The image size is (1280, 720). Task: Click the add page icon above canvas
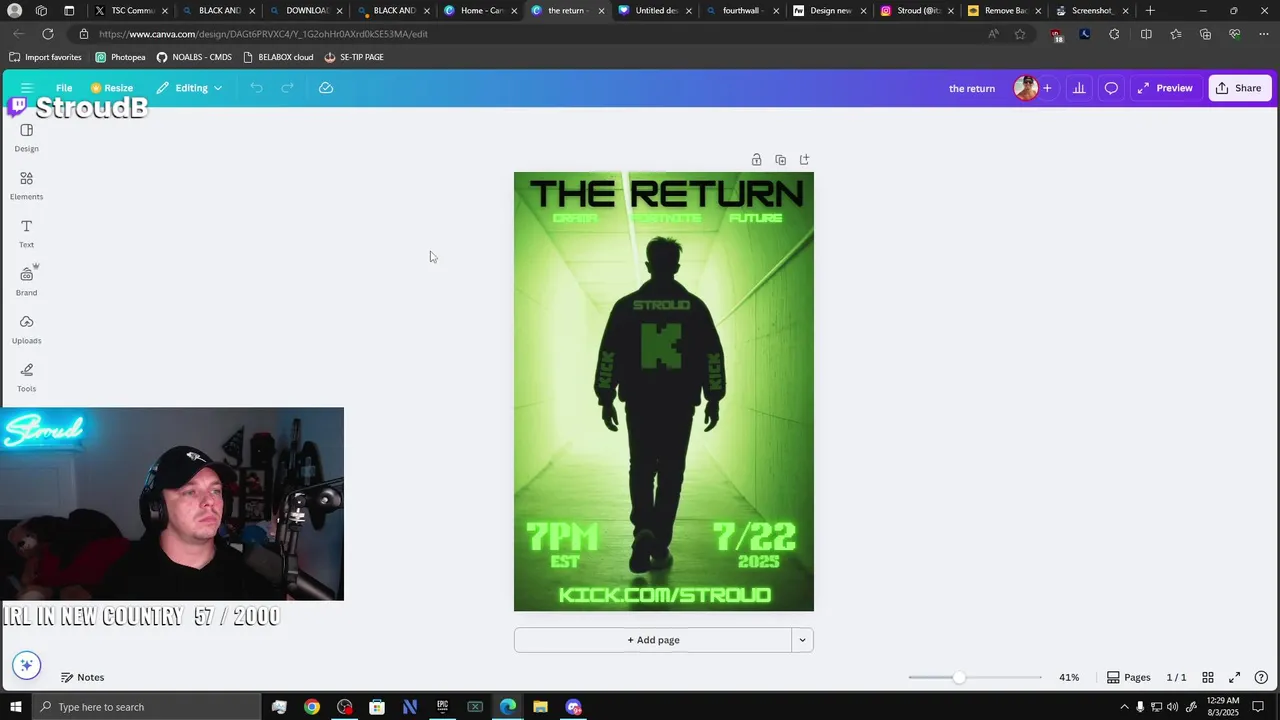(x=804, y=160)
